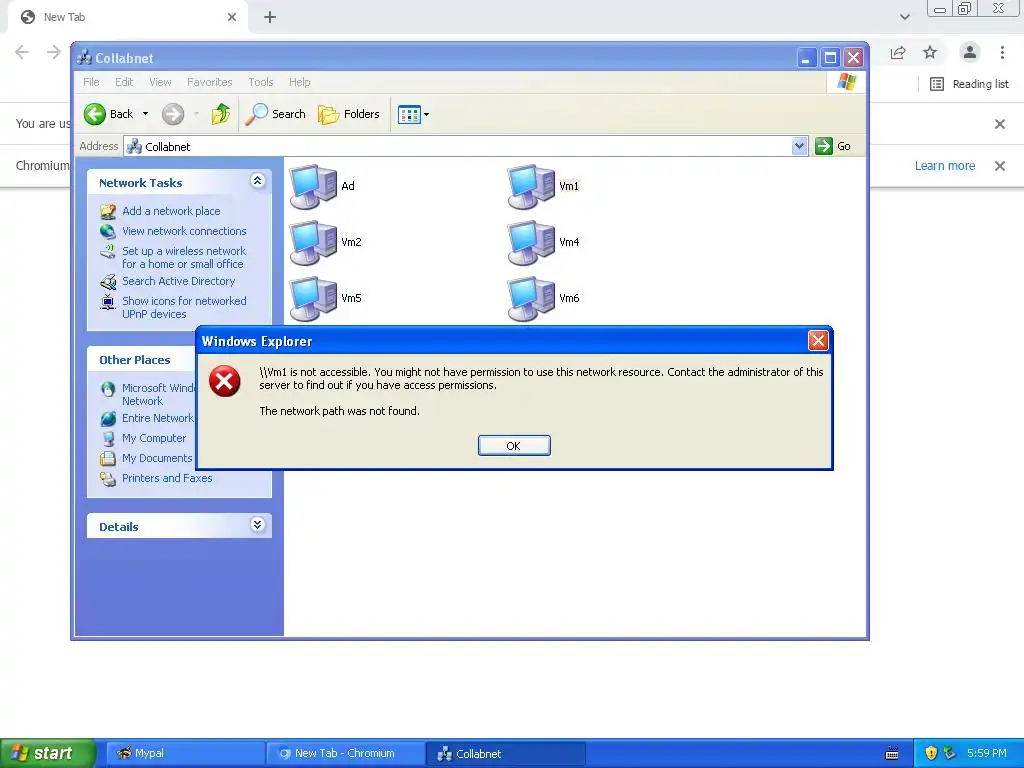1024x768 pixels.
Task: Open the Back history dropdown arrow
Action: (x=146, y=114)
